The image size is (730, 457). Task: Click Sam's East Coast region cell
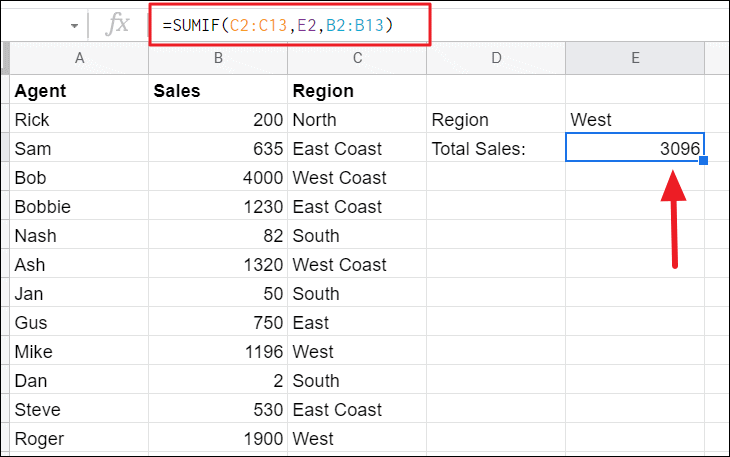coord(356,149)
